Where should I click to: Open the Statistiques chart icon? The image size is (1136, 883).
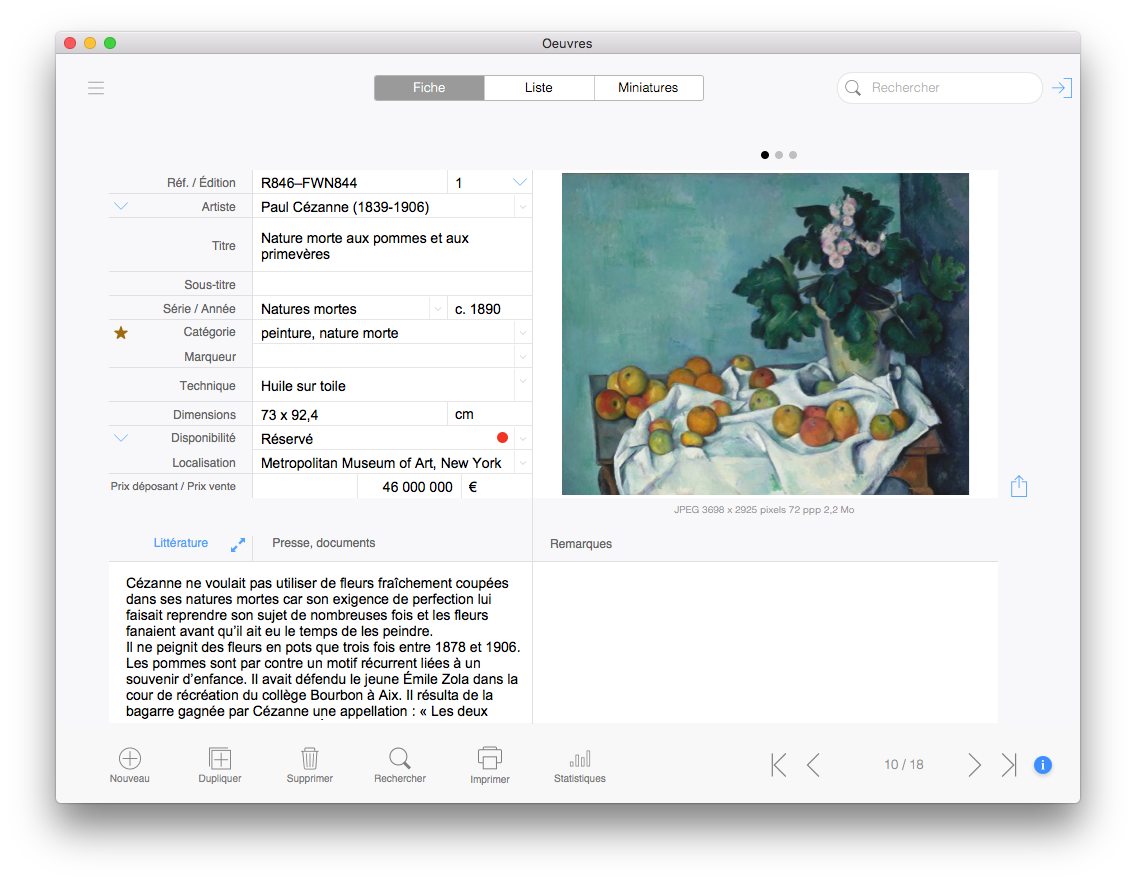click(580, 759)
